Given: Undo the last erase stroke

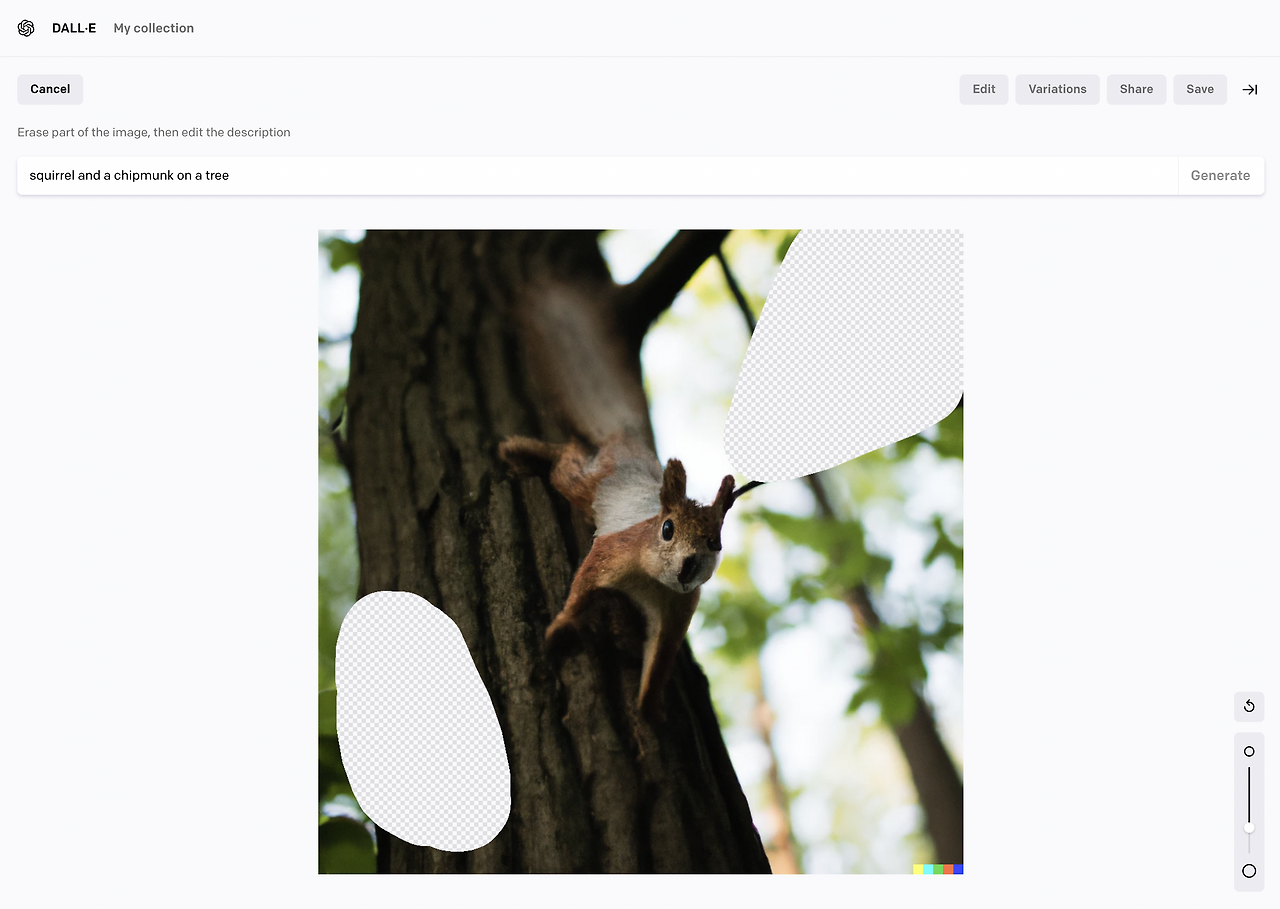Looking at the screenshot, I should tap(1249, 706).
